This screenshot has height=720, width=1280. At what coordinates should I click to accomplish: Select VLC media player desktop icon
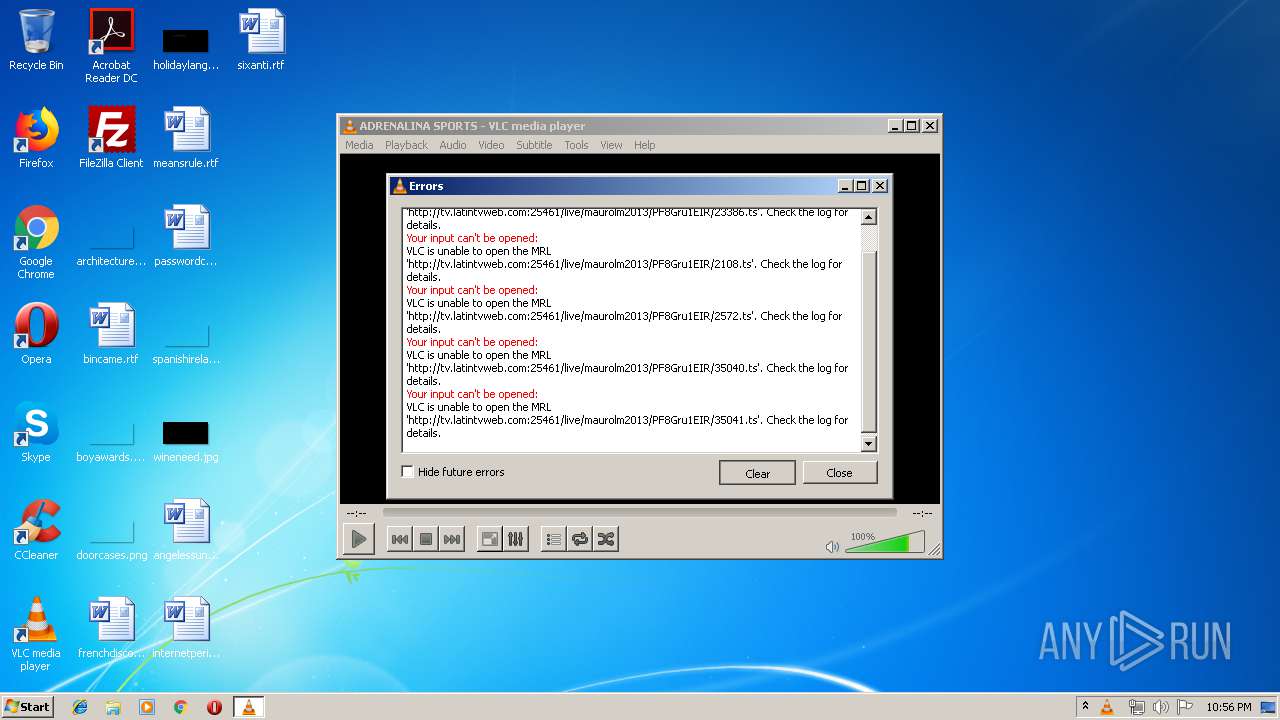tap(36, 634)
